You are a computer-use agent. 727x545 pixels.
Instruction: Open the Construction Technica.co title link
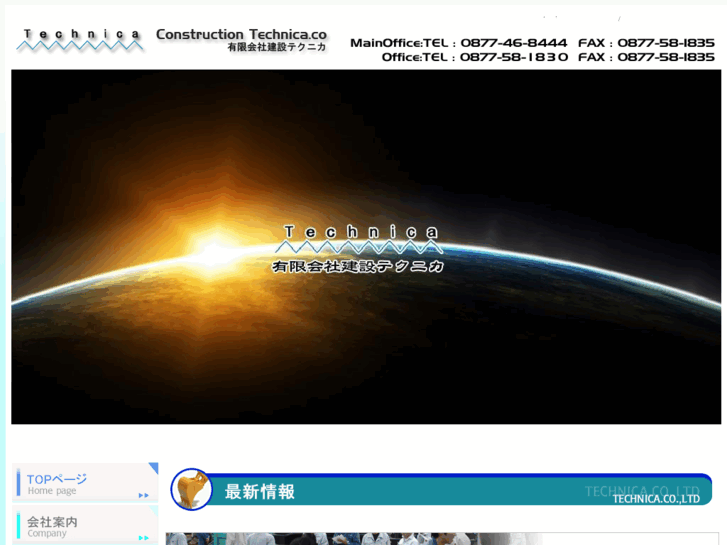tap(241, 34)
